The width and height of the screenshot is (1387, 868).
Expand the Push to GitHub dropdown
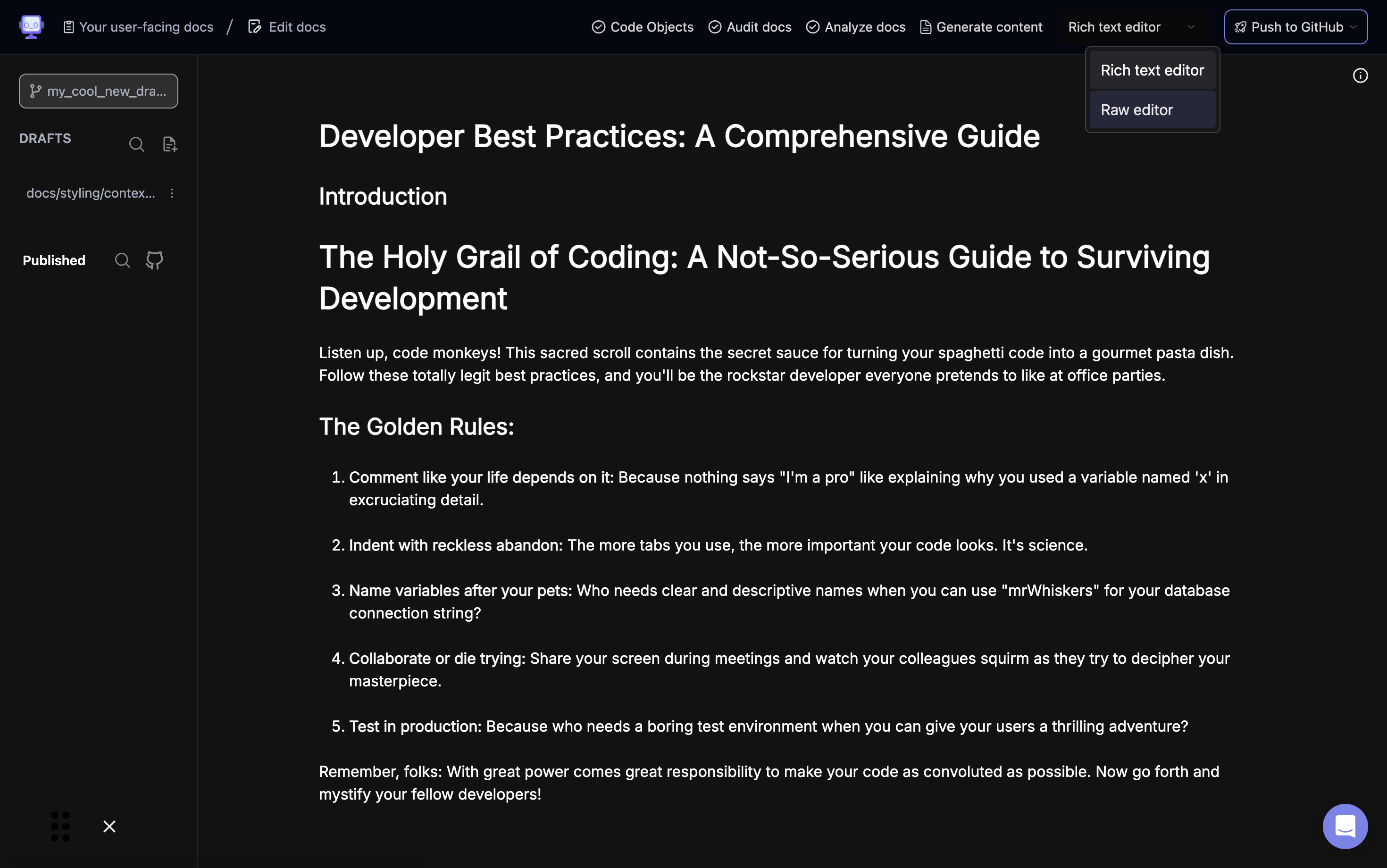click(x=1353, y=27)
